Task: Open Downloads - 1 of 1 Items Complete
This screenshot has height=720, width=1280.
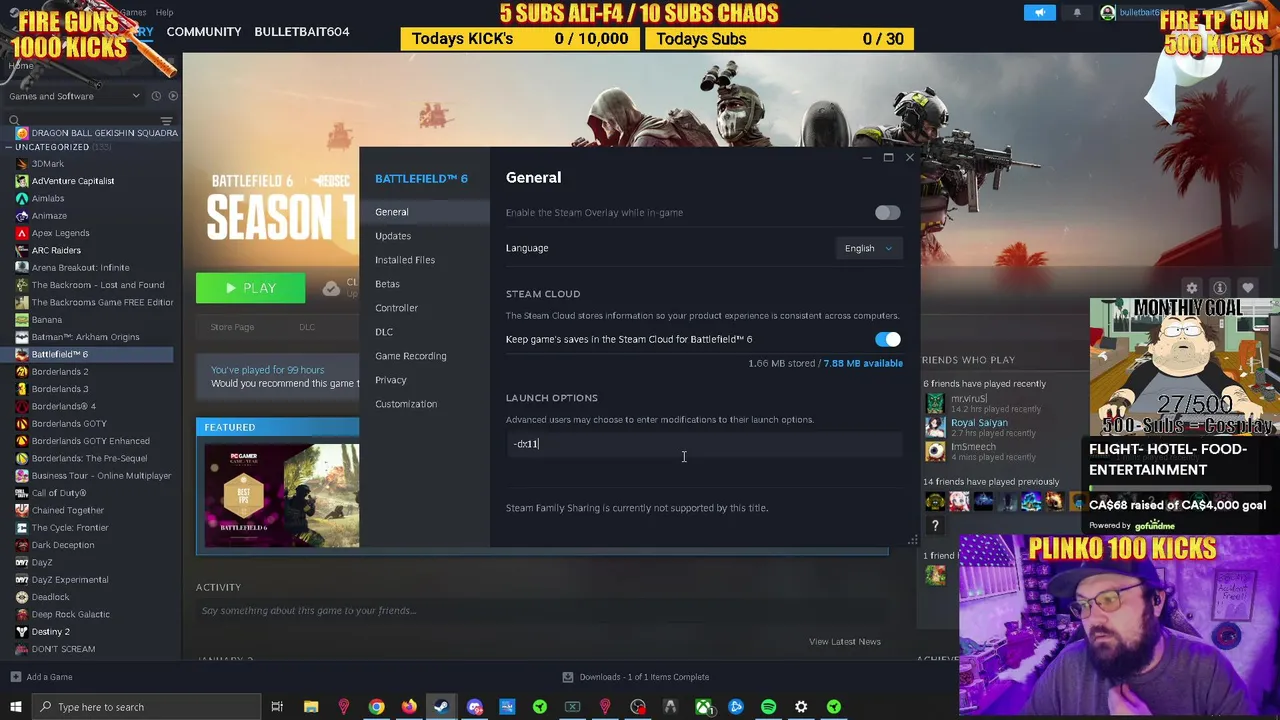Action: [644, 677]
